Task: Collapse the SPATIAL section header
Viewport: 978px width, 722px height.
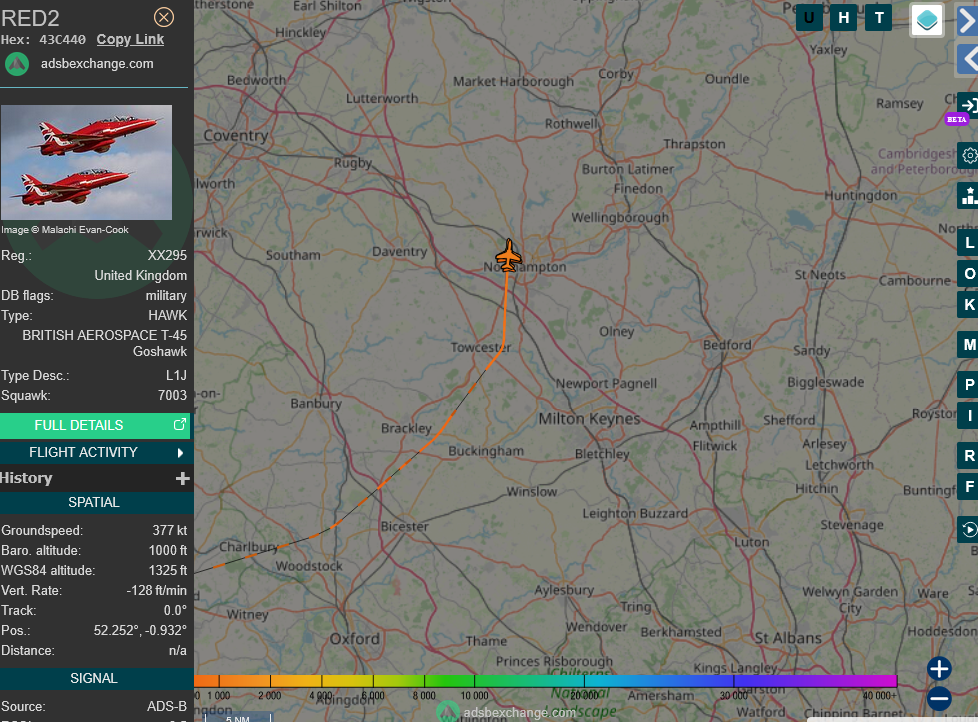Action: click(x=95, y=503)
